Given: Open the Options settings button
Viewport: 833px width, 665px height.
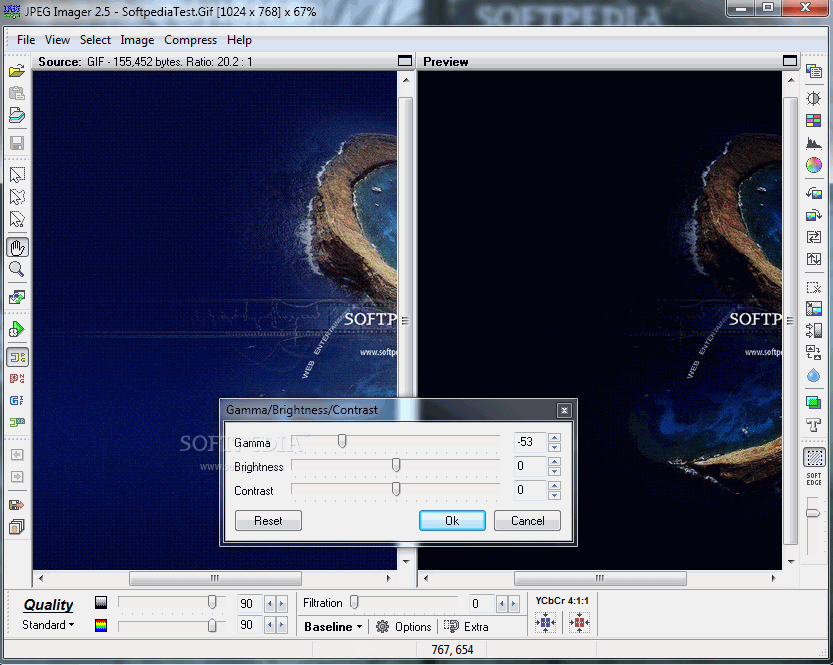Looking at the screenshot, I should tap(404, 627).
